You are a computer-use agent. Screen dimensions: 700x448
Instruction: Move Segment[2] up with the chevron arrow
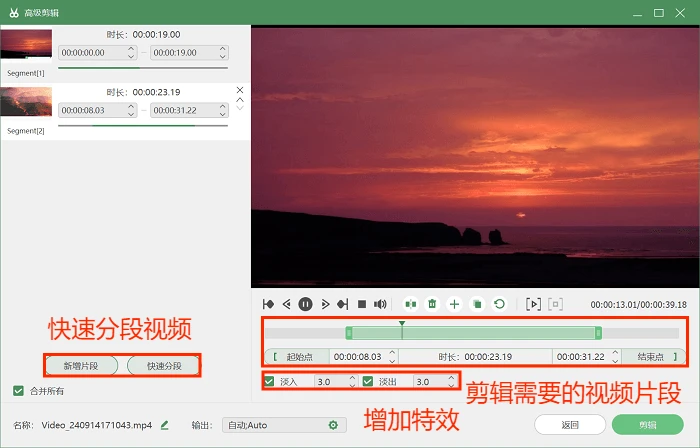[240, 100]
